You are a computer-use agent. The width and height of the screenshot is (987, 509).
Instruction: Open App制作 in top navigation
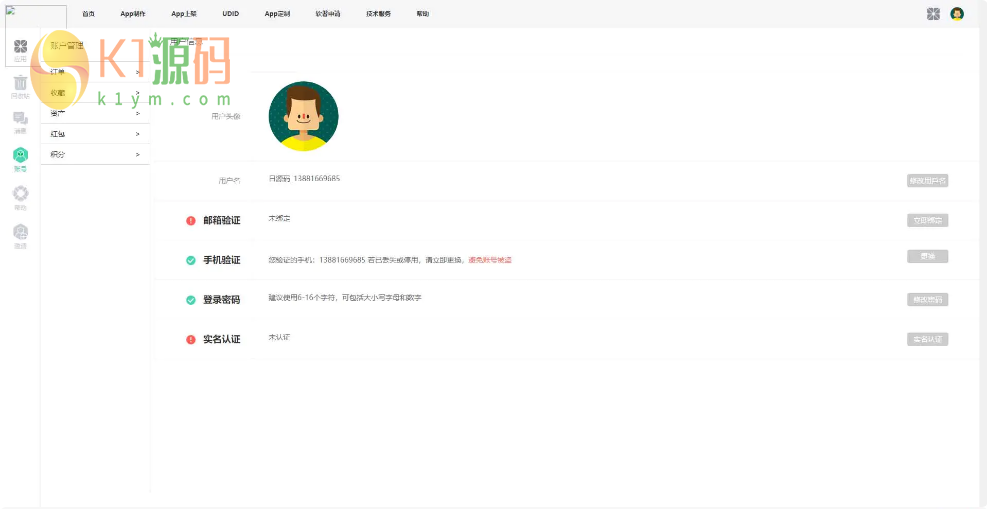tap(133, 14)
